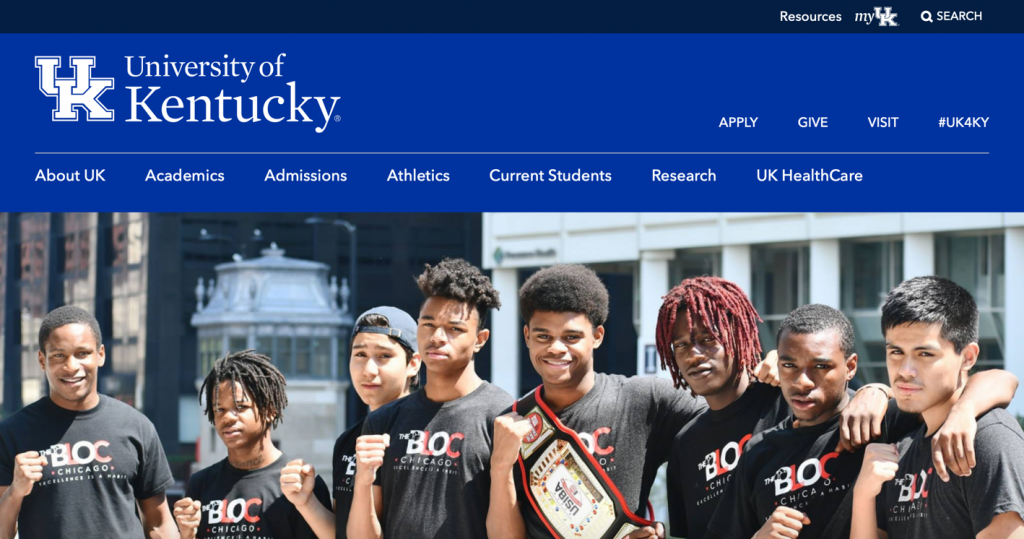Viewport: 1024px width, 539px height.
Task: Open the Research menu item
Action: 684,175
